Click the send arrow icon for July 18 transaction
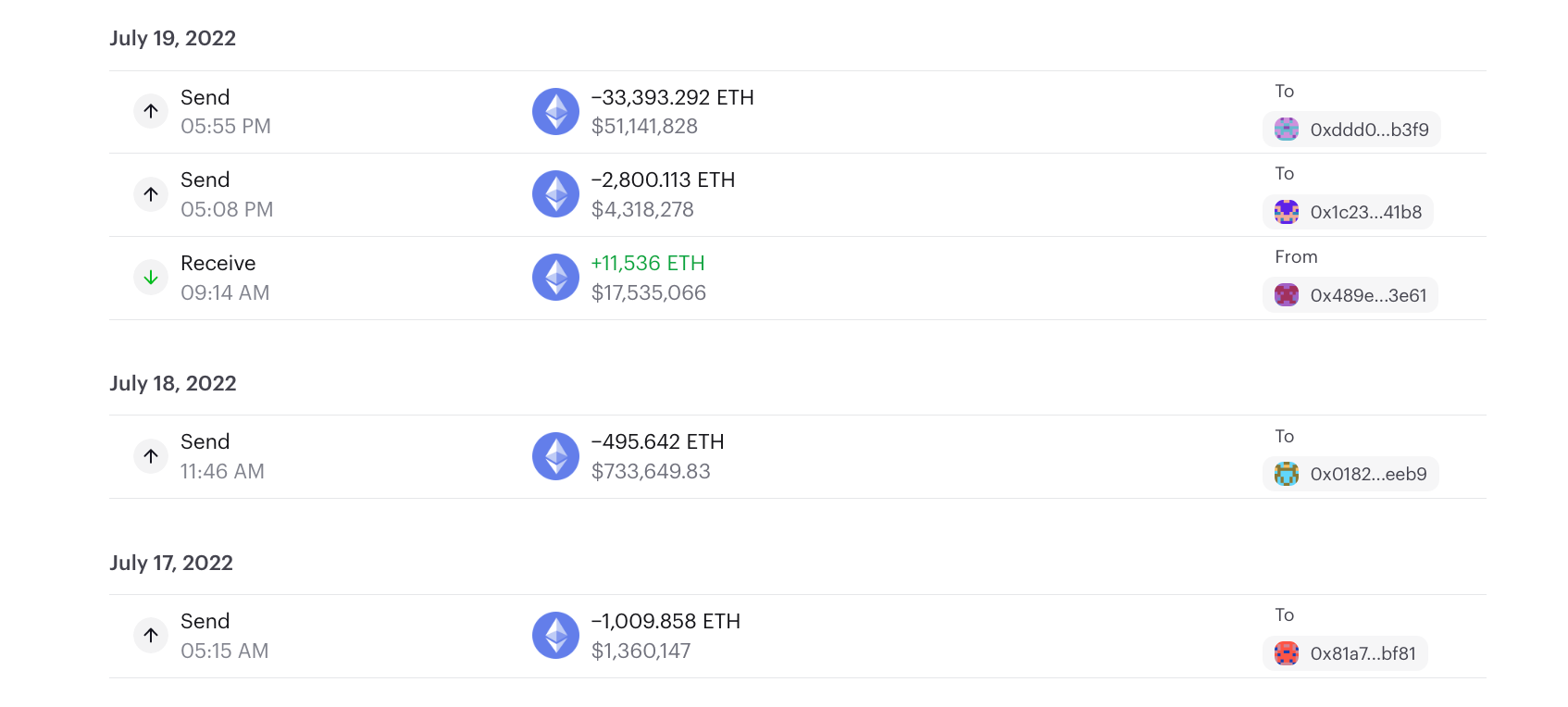Image resolution: width=1568 pixels, height=707 pixels. click(x=151, y=456)
